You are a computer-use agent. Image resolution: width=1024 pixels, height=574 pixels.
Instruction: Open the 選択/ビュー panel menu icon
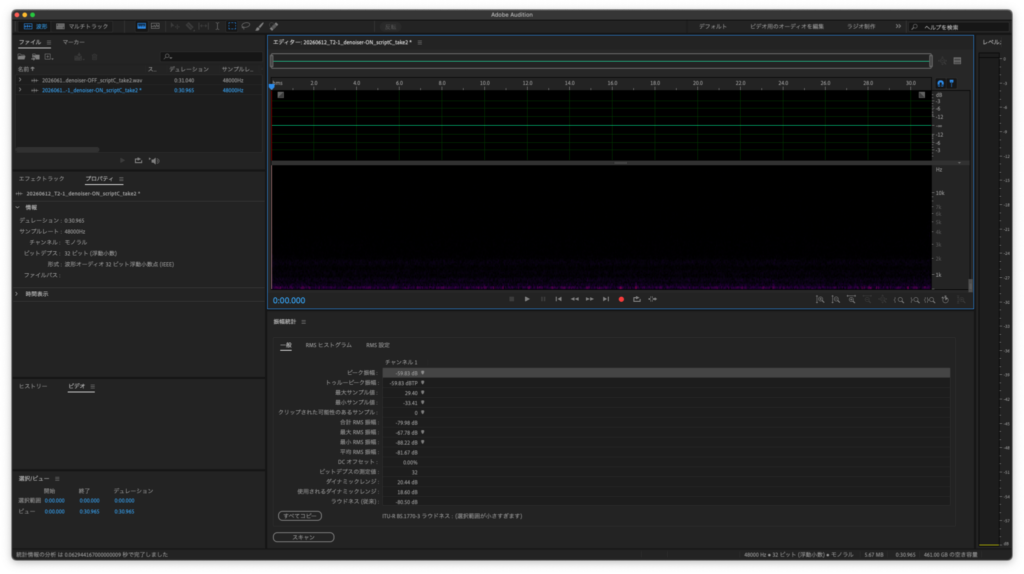coord(57,479)
